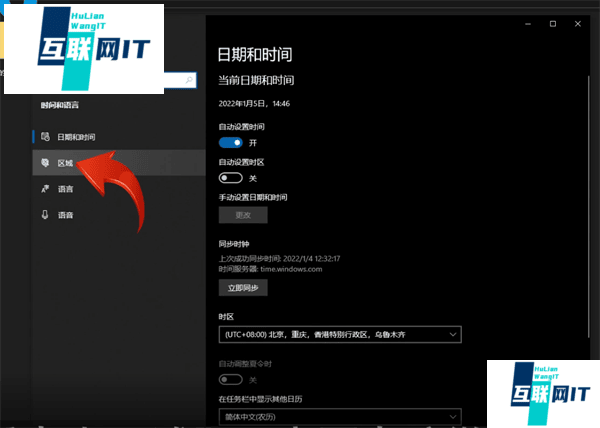Screen dimensions: 600x428
Task: Maximize the Settings window
Action: (x=553, y=23)
